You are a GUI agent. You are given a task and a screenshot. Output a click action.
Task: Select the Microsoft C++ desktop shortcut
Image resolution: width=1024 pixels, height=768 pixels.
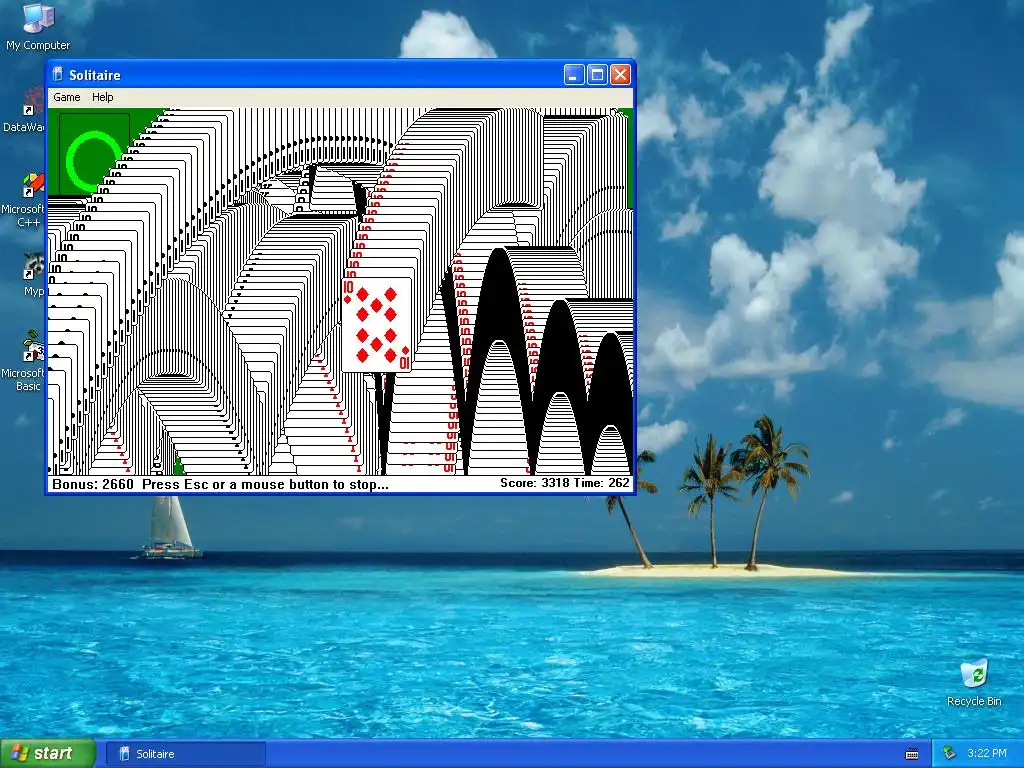[x=23, y=200]
